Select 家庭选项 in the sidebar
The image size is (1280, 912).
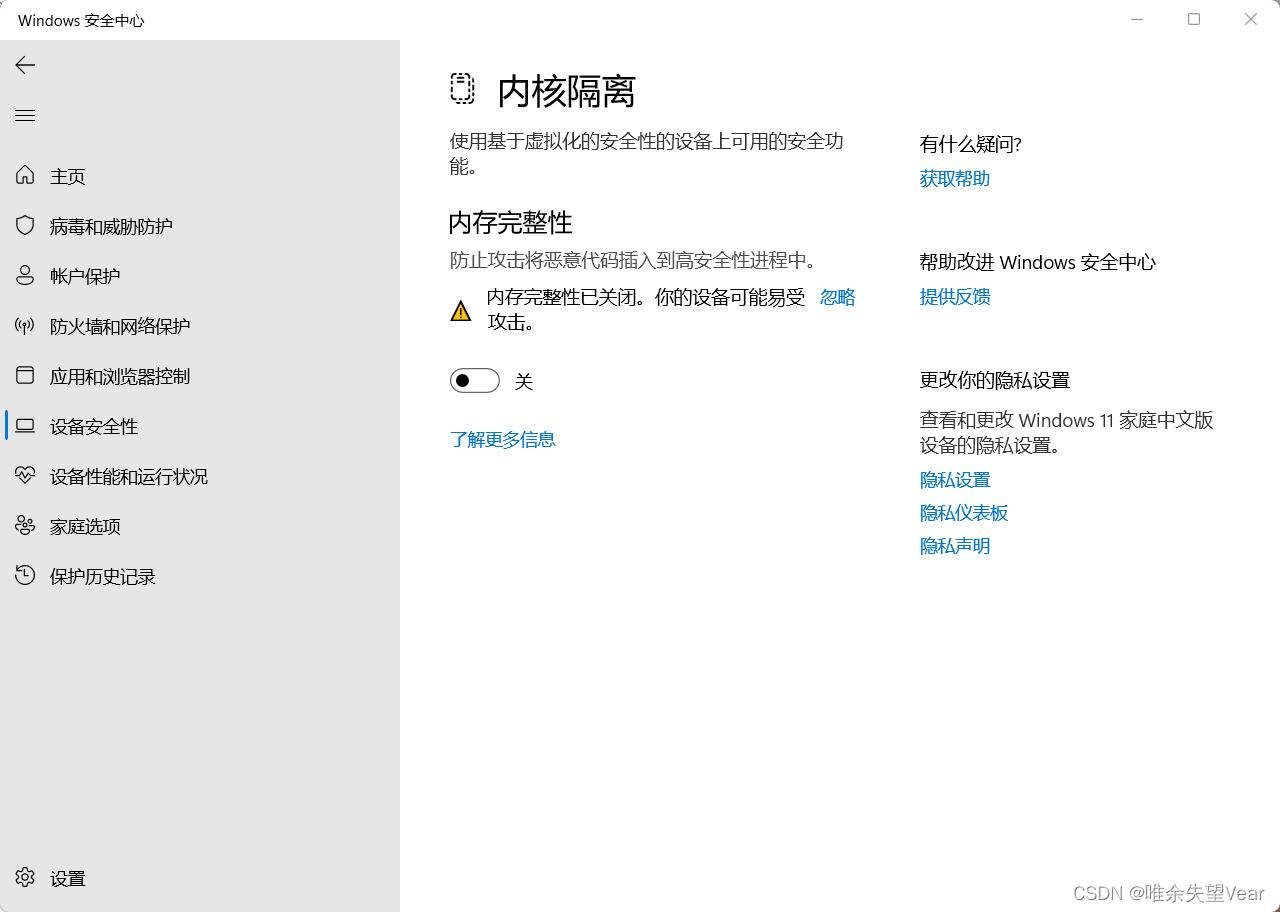coord(200,526)
